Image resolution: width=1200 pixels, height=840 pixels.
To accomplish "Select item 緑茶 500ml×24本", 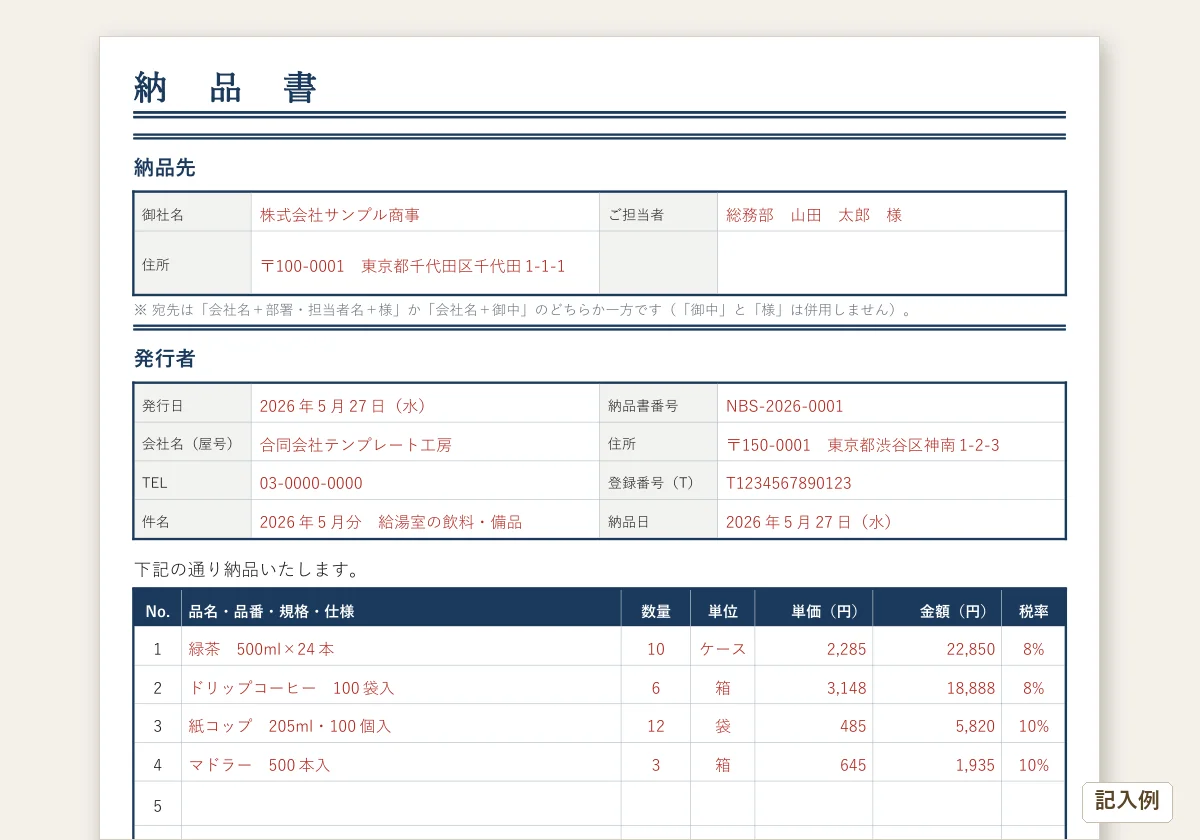I will pos(262,649).
